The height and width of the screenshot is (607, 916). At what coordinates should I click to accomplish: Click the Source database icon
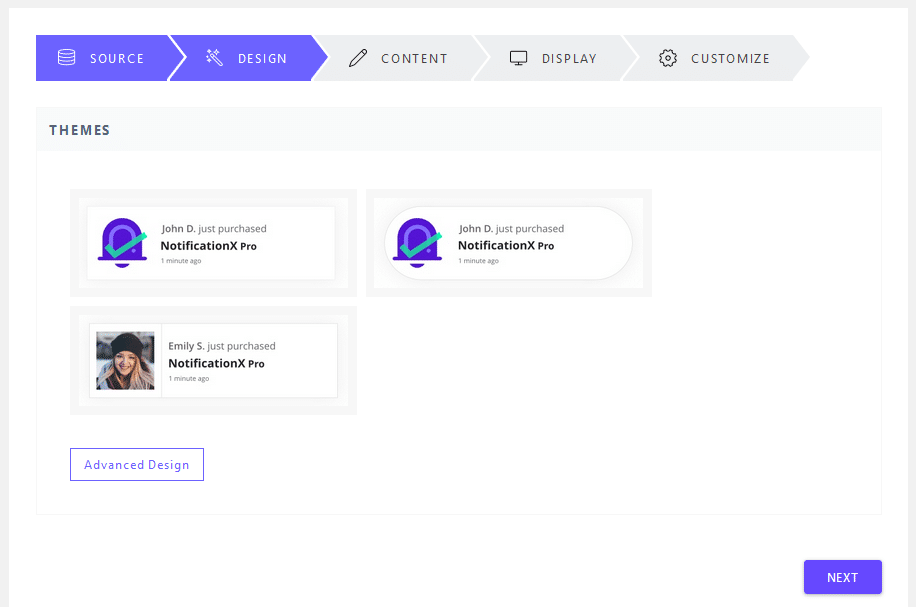[67, 58]
